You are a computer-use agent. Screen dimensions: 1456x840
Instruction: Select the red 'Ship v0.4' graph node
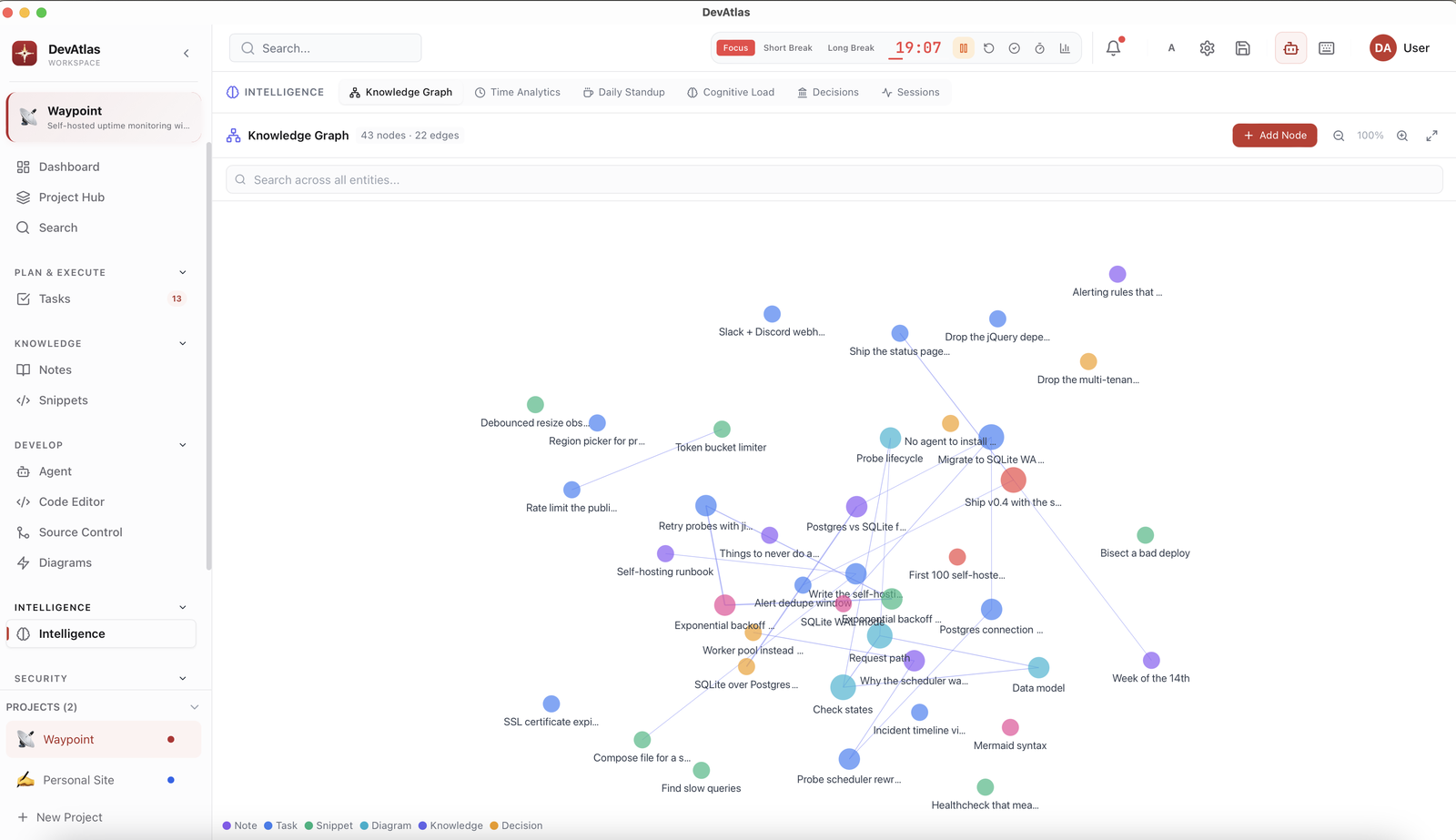[1013, 480]
